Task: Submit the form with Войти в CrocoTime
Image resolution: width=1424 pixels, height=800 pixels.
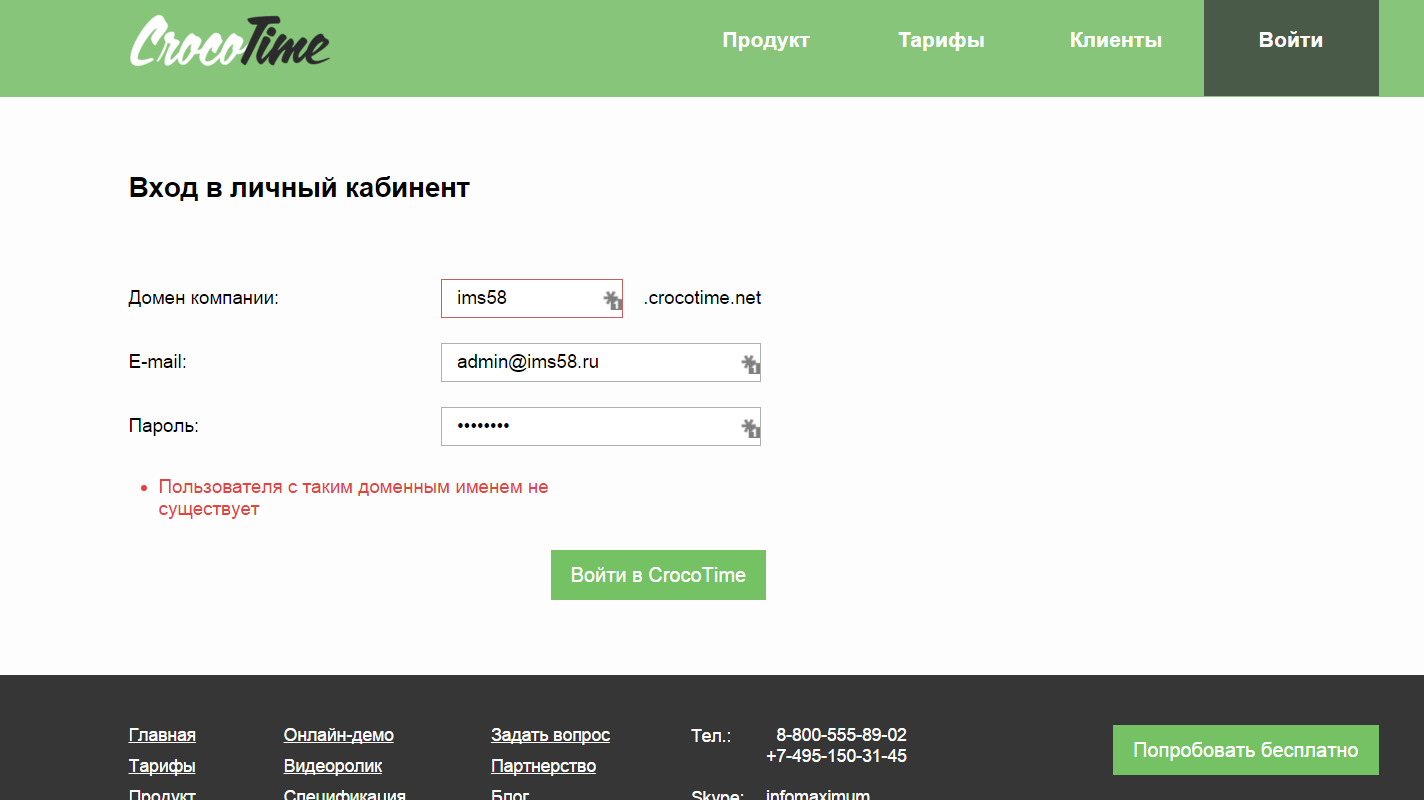Action: 658,575
